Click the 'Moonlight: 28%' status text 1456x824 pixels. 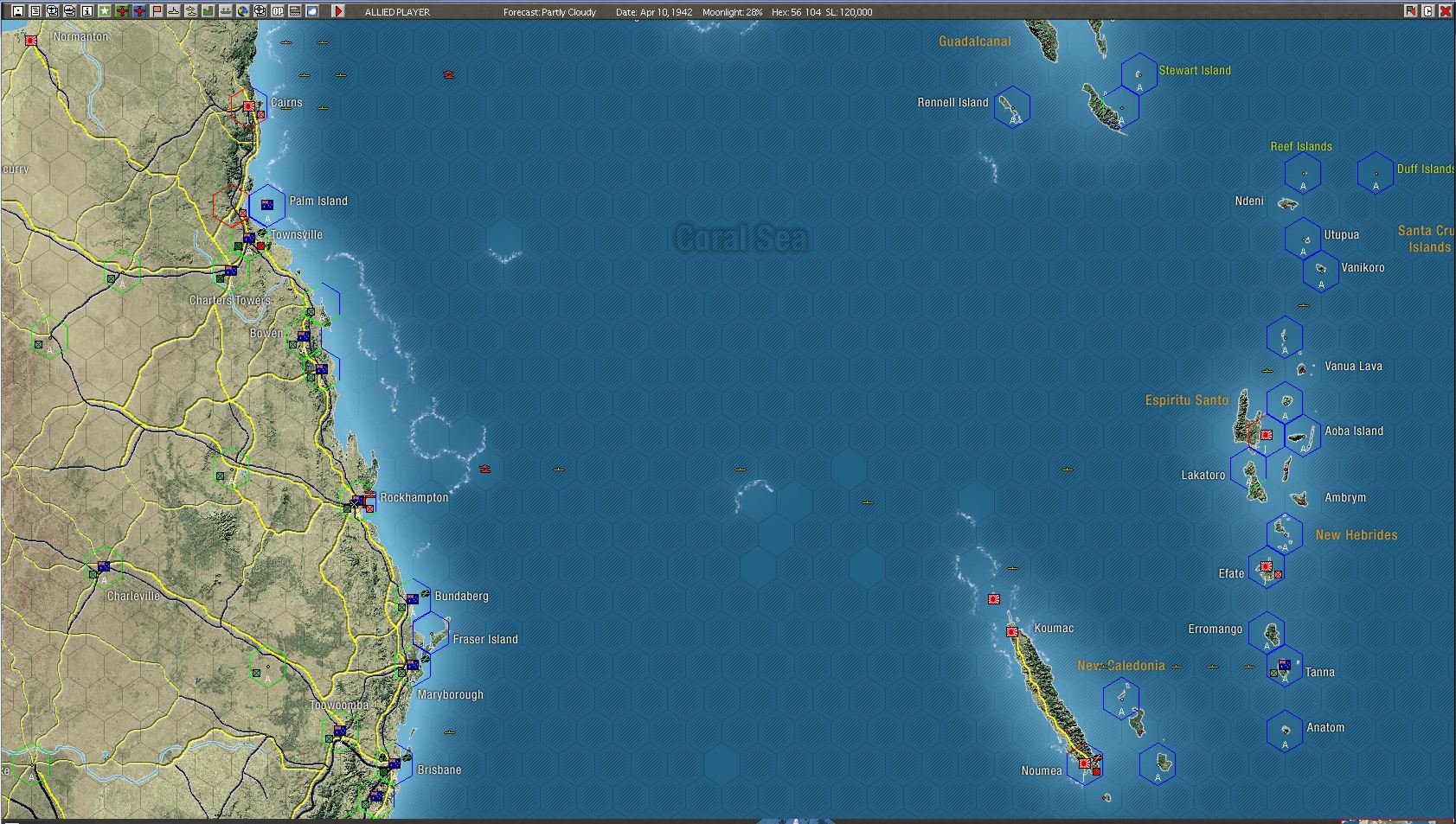pos(732,12)
